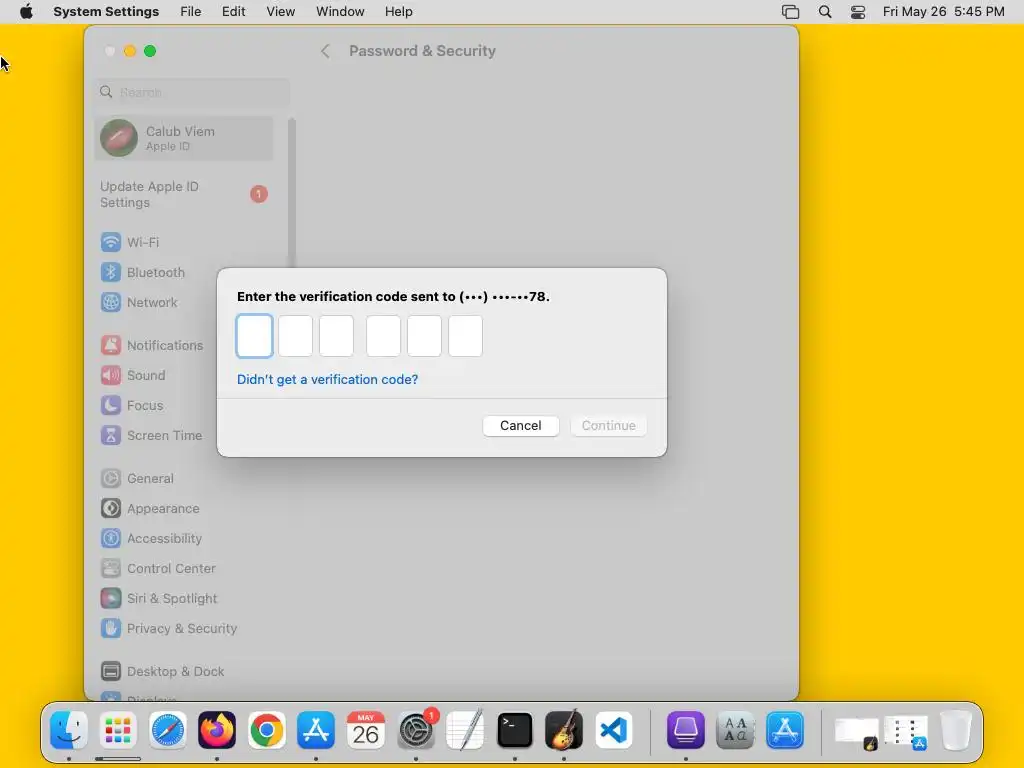
Task: Select Update Apple ID Settings row
Action: coord(184,195)
